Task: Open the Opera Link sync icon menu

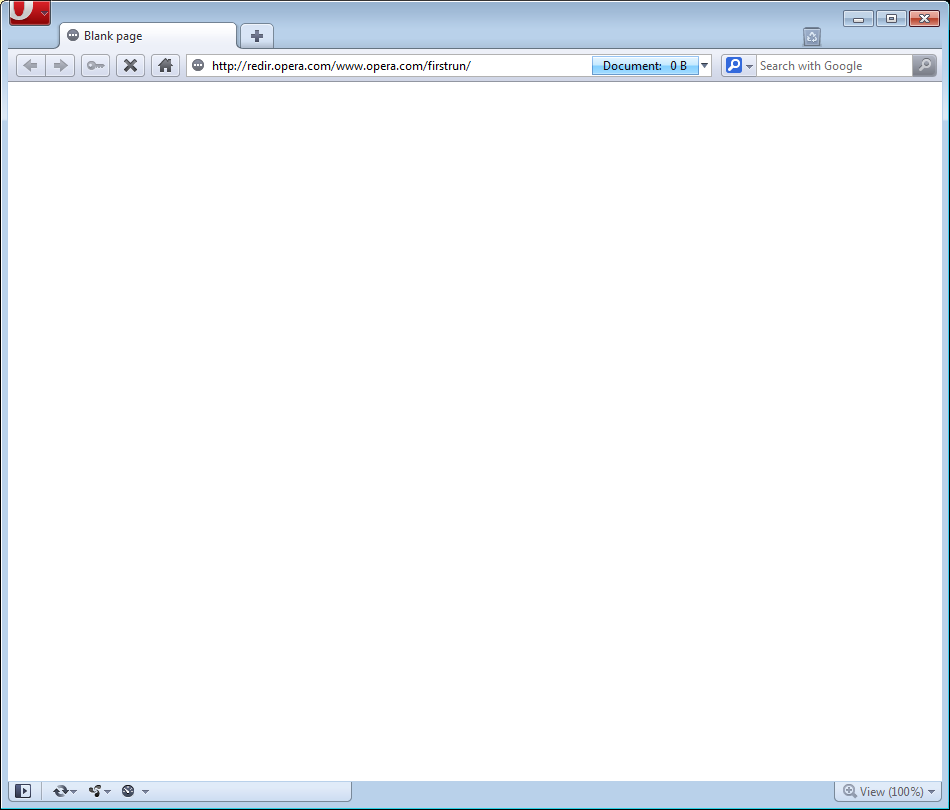Action: [64, 791]
